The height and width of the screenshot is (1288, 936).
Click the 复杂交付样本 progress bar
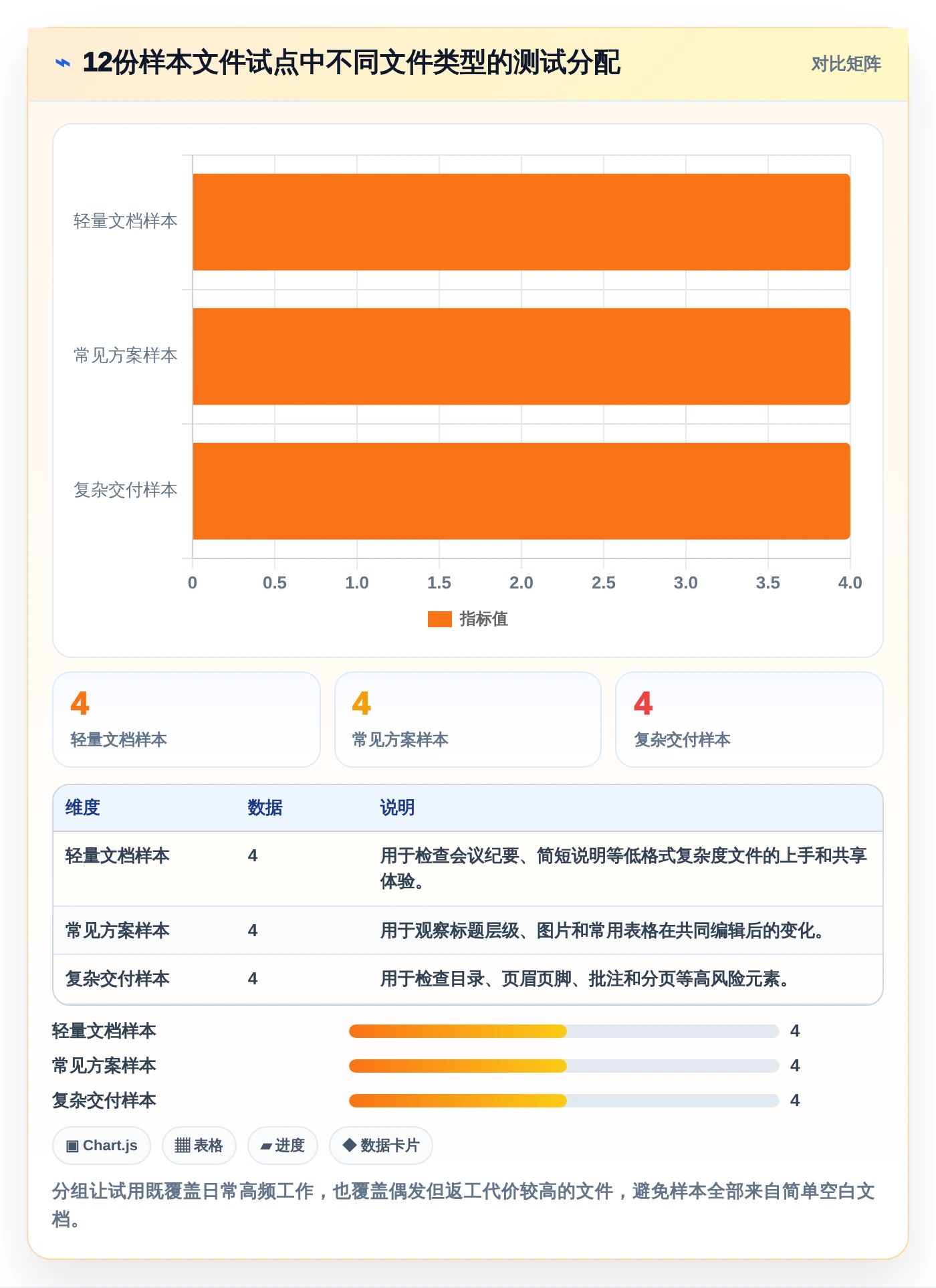(x=564, y=1101)
